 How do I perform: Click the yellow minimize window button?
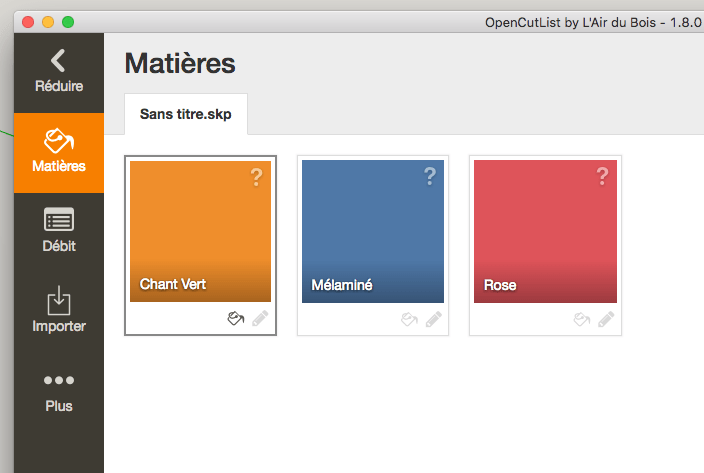click(48, 22)
